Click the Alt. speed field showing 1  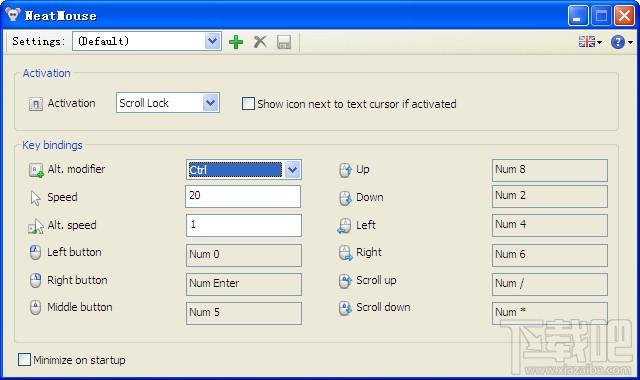point(244,225)
